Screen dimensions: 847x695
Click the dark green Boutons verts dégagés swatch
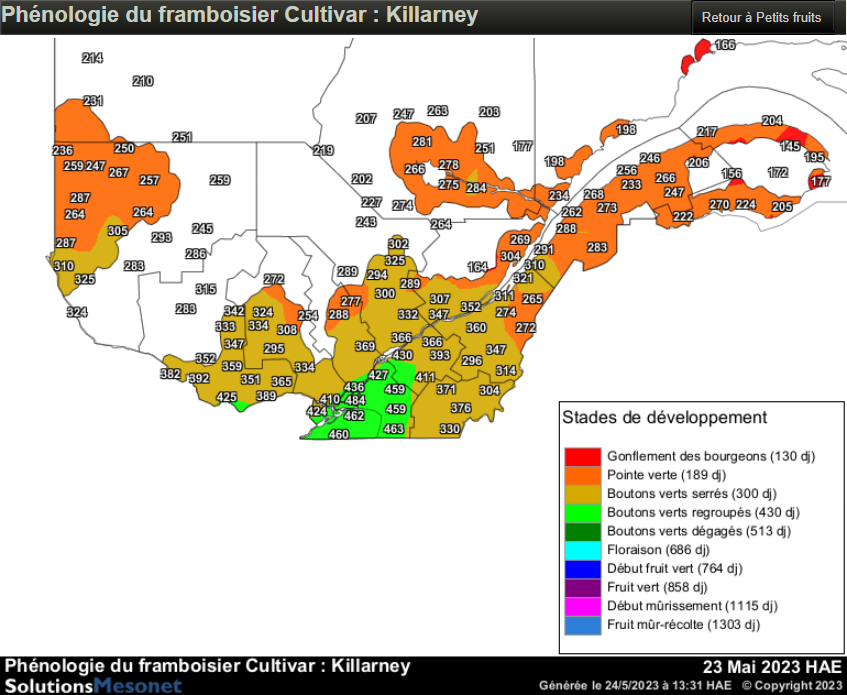tap(582, 531)
